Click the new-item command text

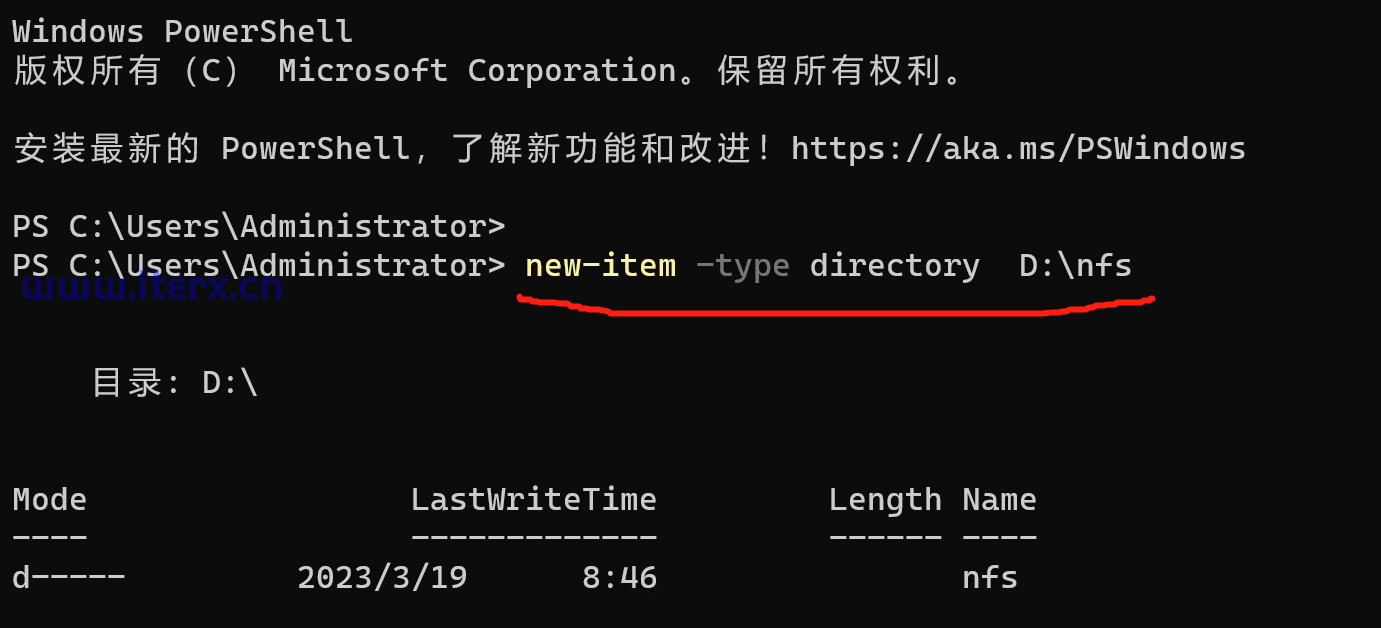(600, 266)
